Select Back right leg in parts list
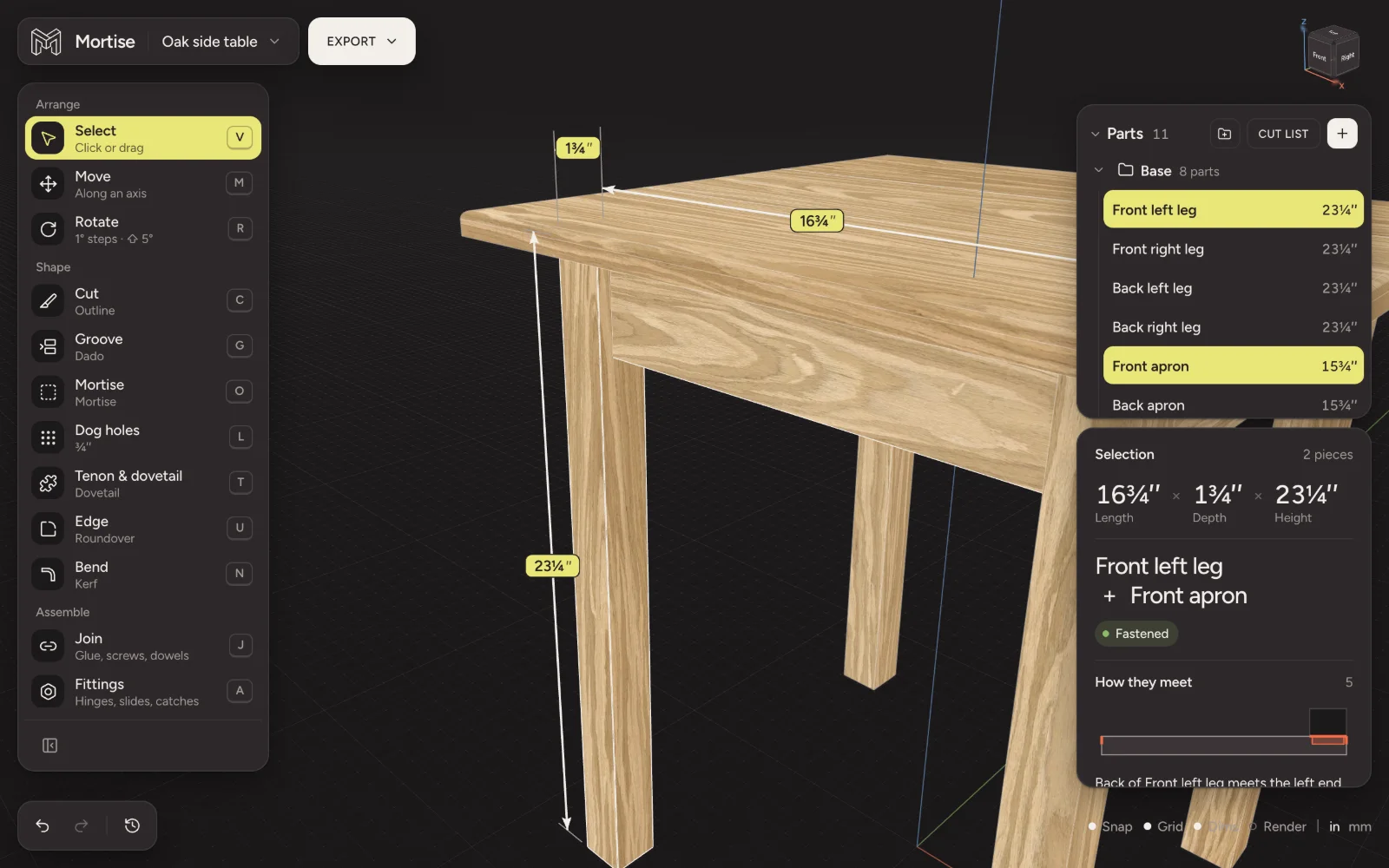The width and height of the screenshot is (1389, 868). coord(1234,327)
